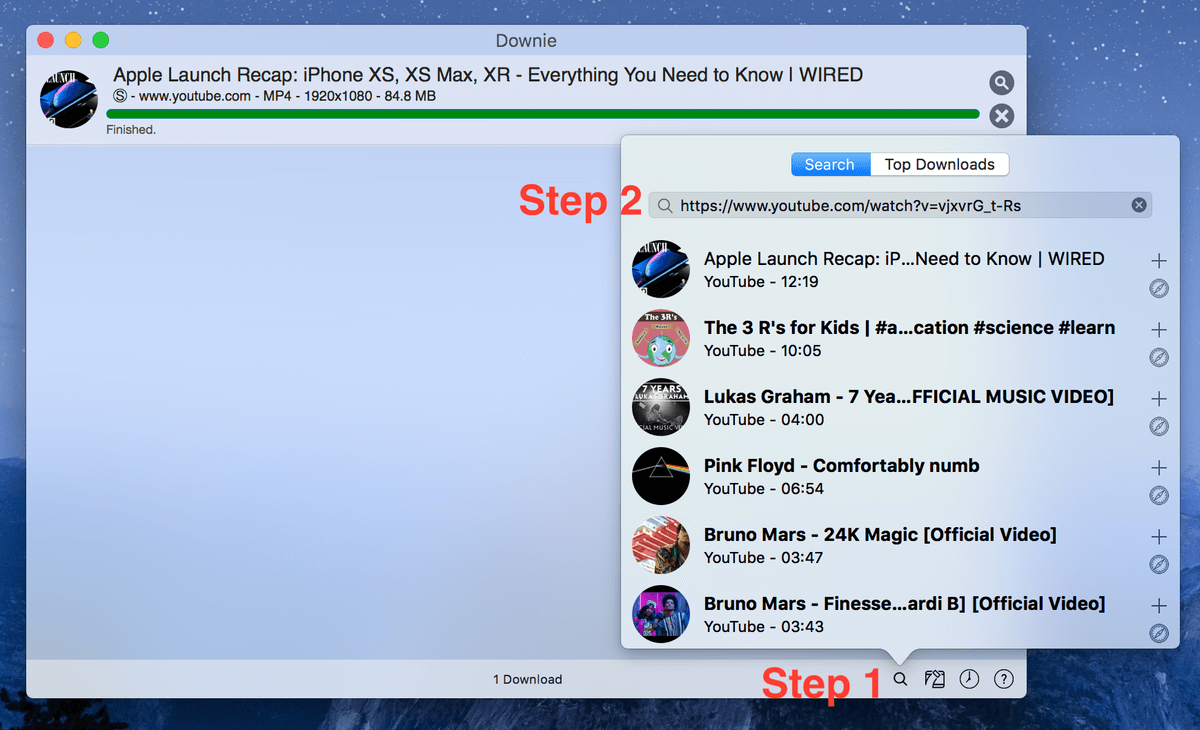Open Bruno Mars Finesse in browser

(1159, 633)
